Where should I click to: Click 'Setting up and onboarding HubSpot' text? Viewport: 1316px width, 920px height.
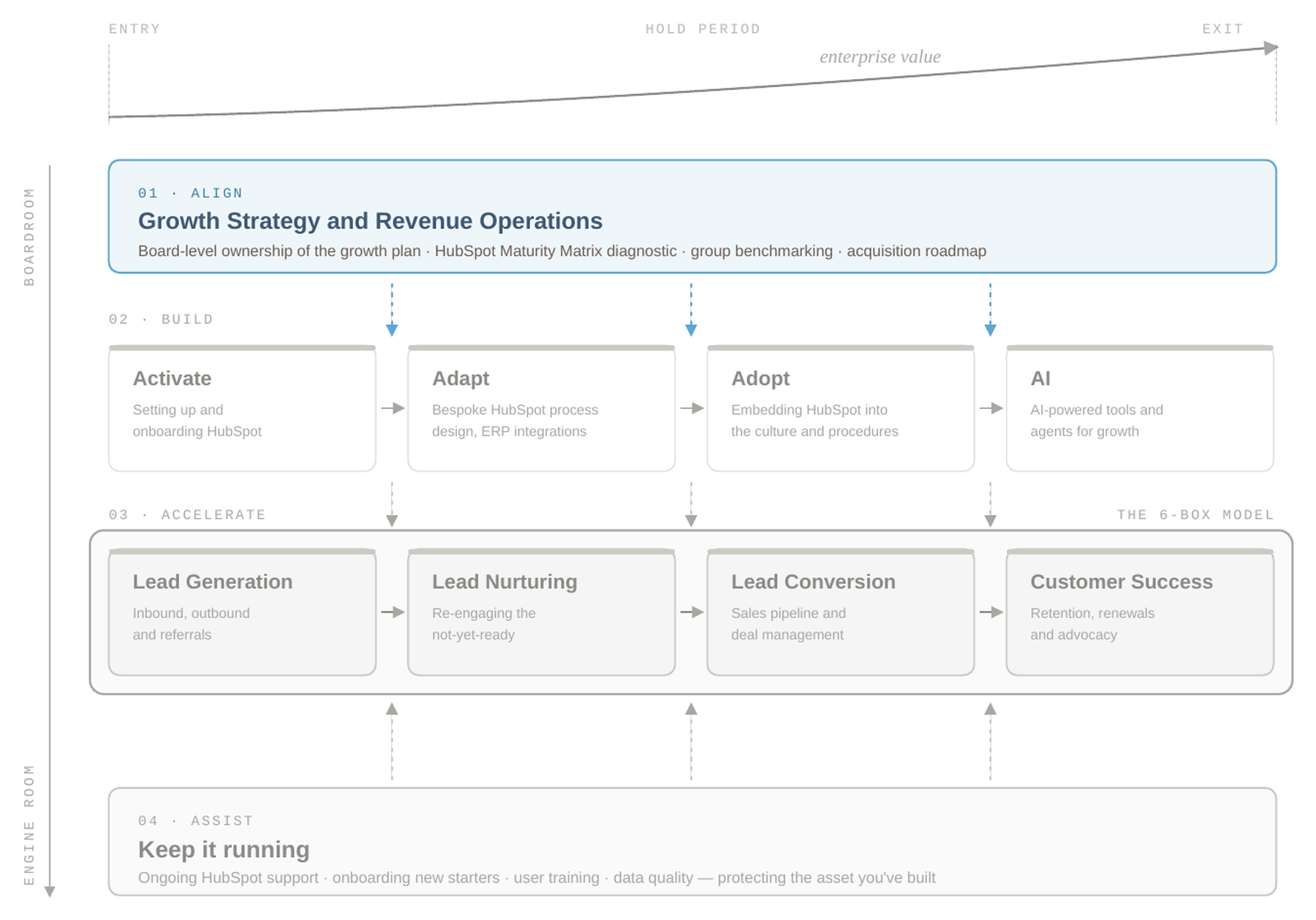pyautogui.click(x=197, y=421)
